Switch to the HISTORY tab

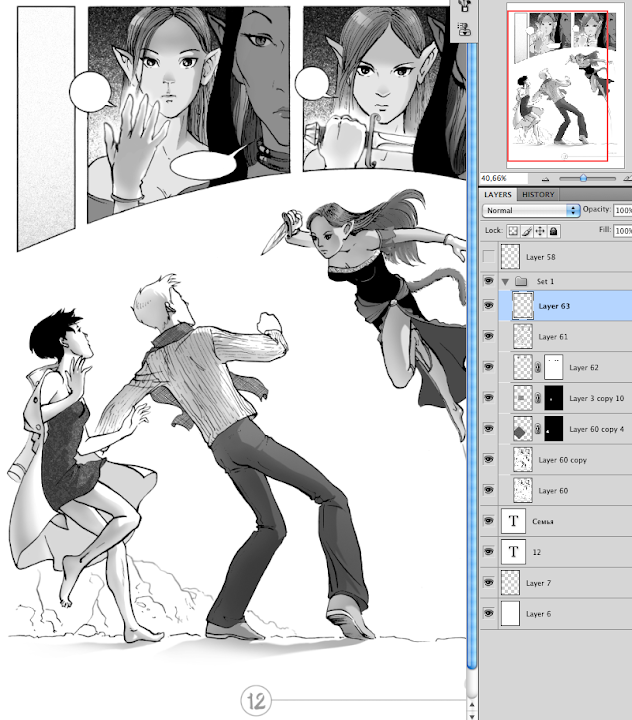point(538,195)
